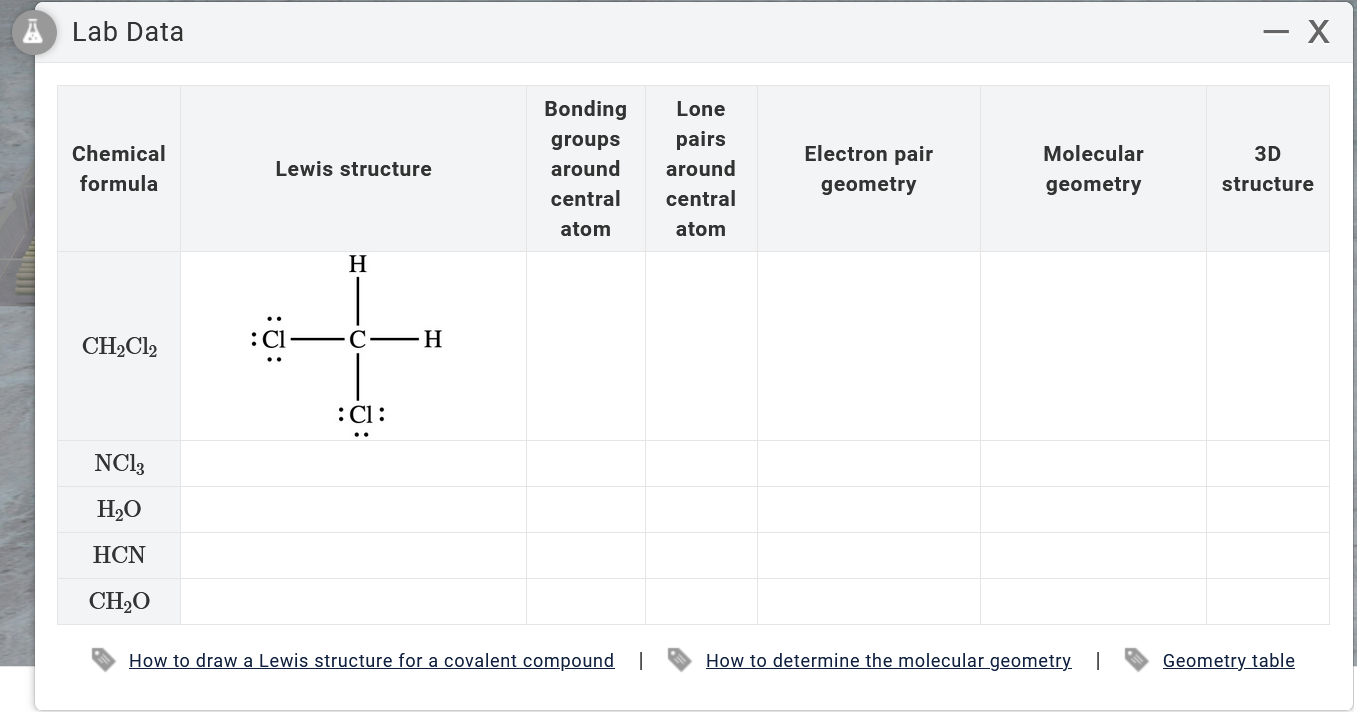Select Lewis structure cell for HCN
The image size is (1357, 712).
point(353,556)
